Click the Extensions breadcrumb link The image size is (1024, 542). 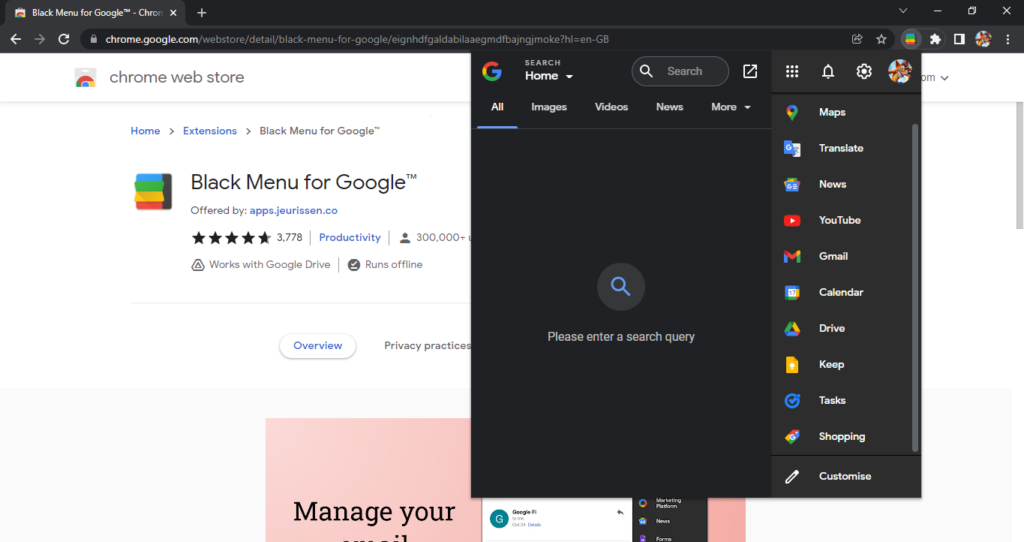coord(210,131)
